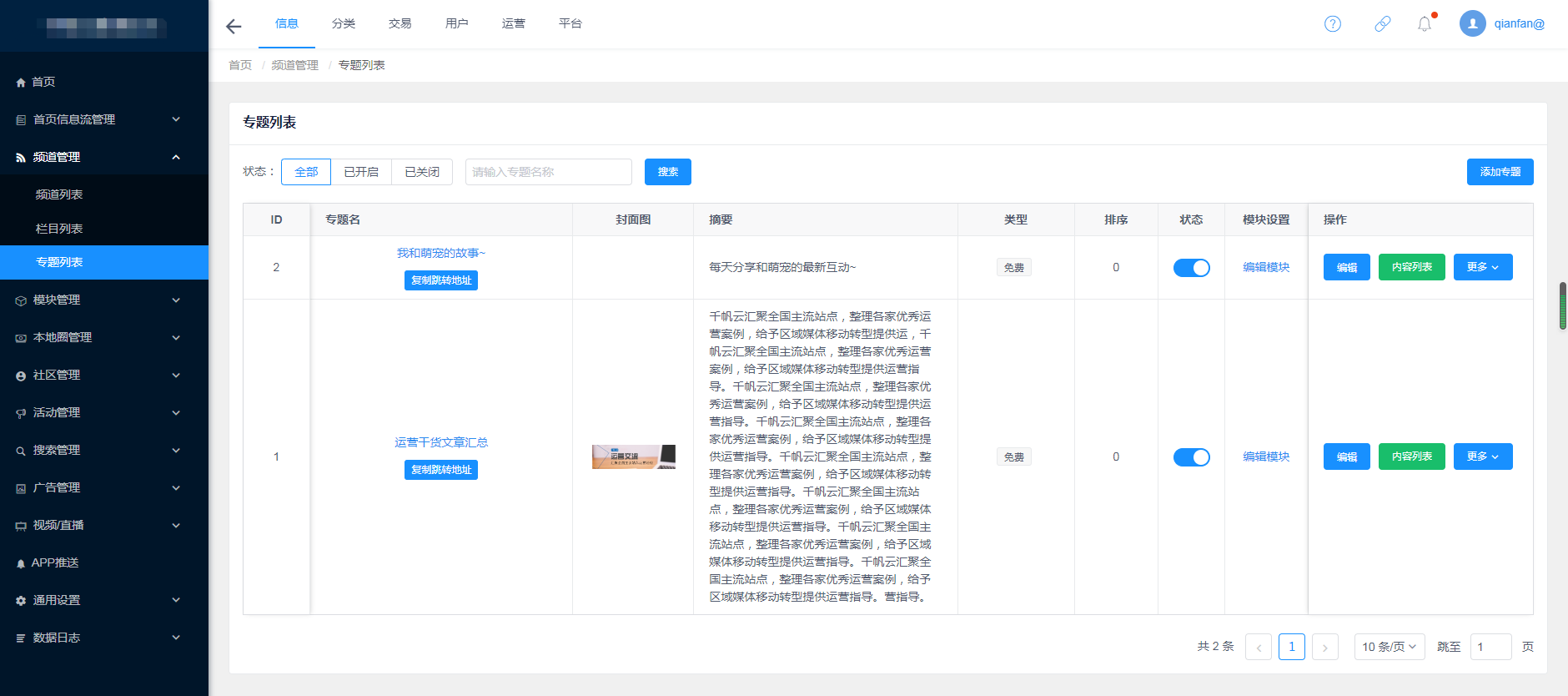Toggle status switch for 我和萌宠的故事~
Viewport: 1568px width, 696px height.
click(x=1191, y=268)
